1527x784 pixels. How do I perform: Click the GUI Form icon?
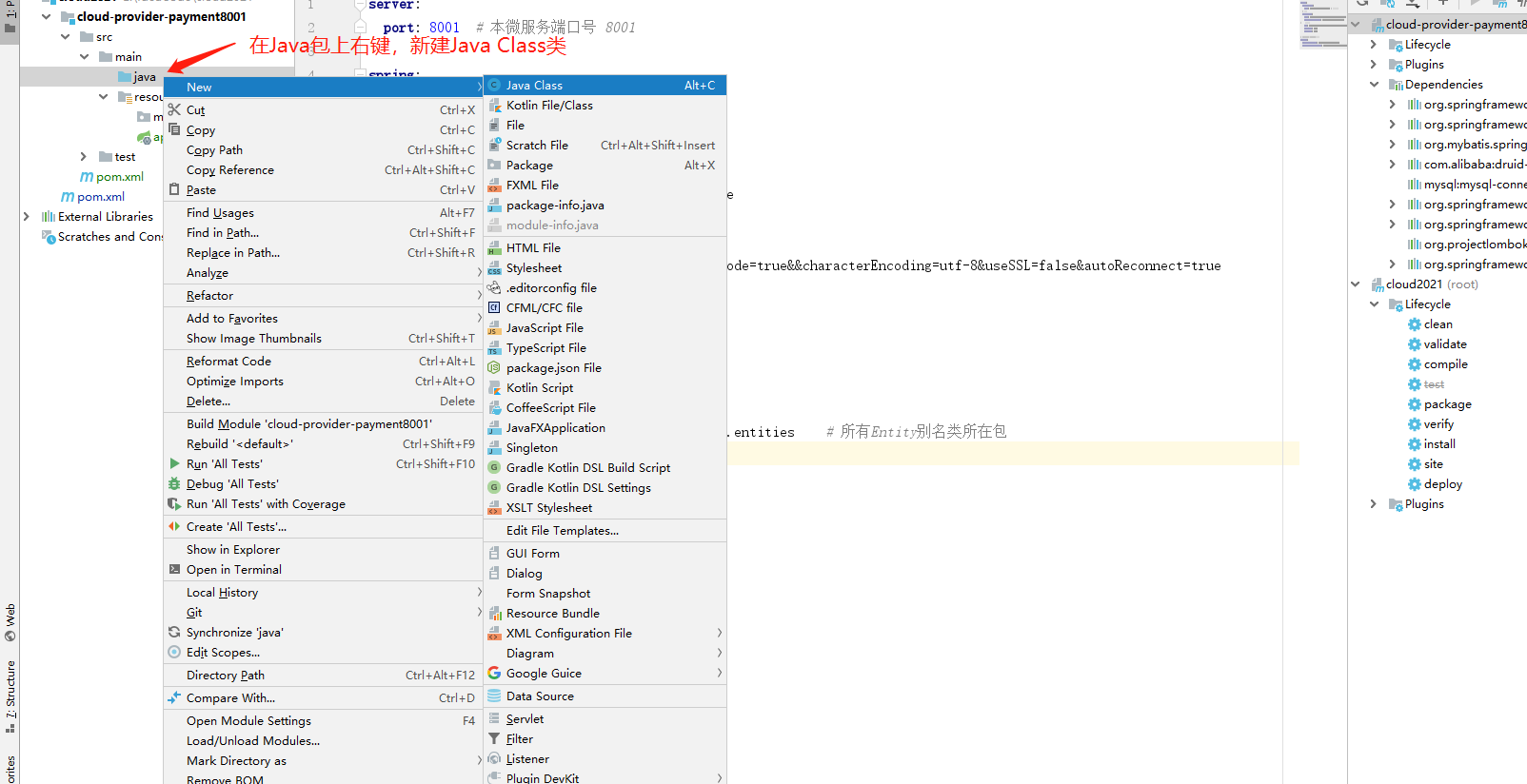pyautogui.click(x=494, y=554)
